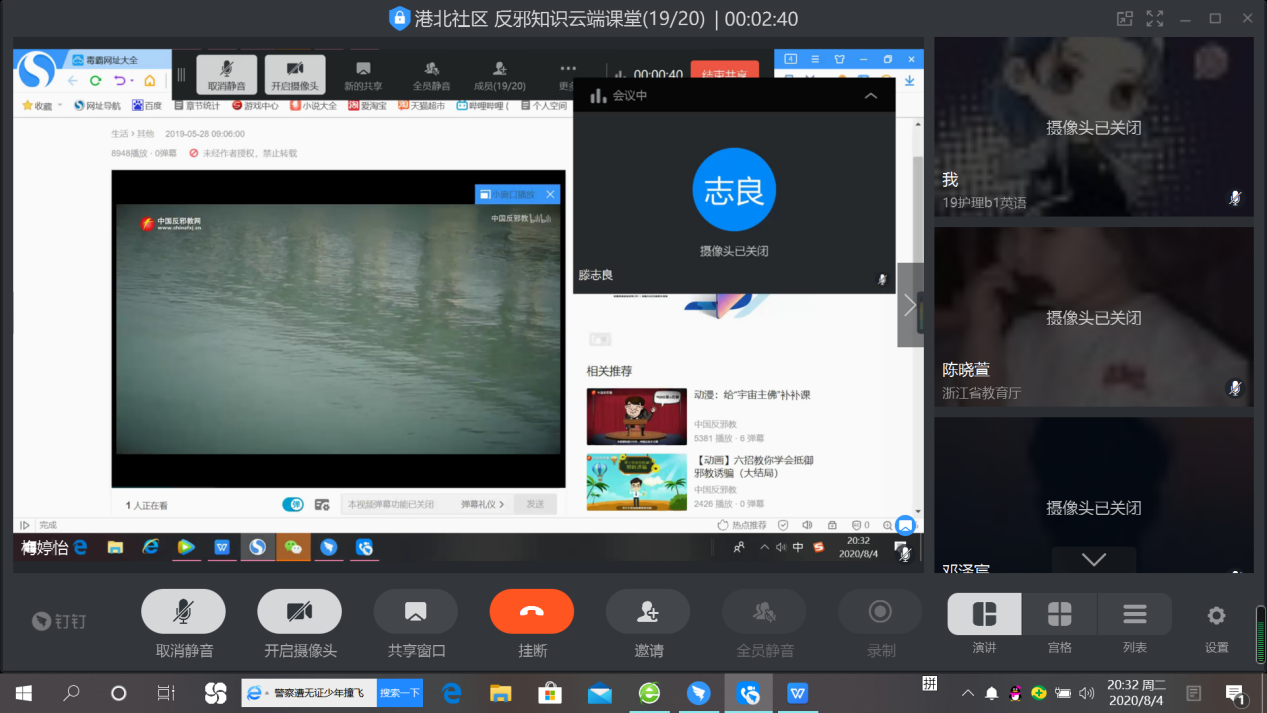Expand participant list down chevron

click(x=1094, y=560)
